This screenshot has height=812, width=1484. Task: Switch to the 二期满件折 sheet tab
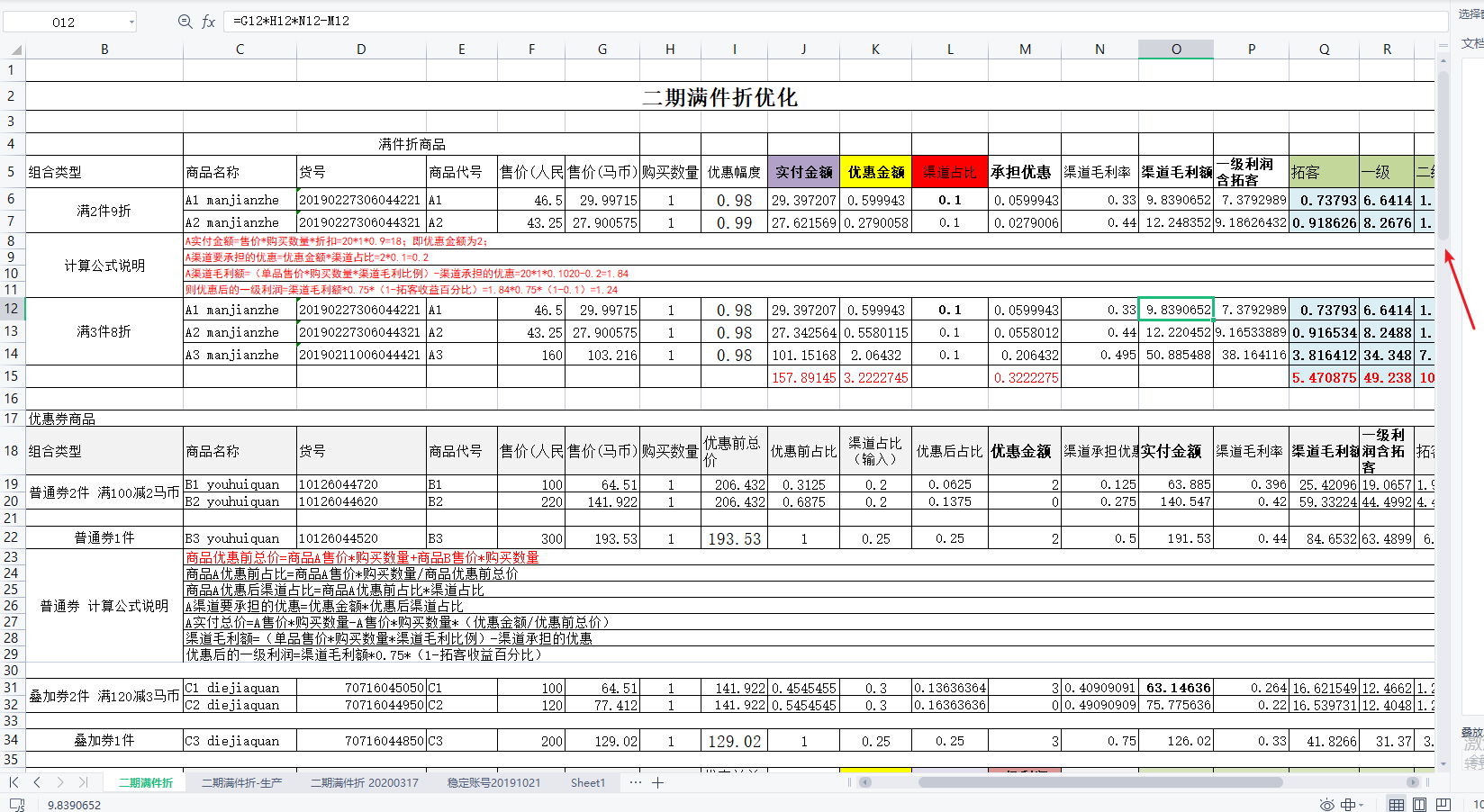[146, 782]
